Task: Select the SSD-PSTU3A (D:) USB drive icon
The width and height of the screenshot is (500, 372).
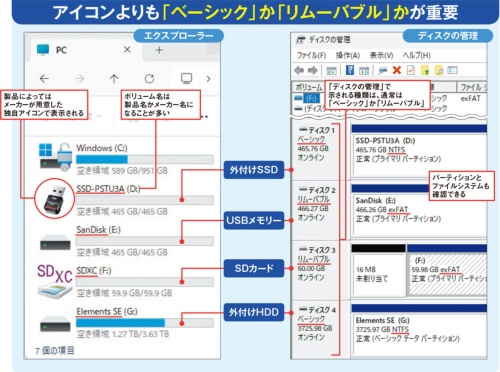Action: point(55,199)
